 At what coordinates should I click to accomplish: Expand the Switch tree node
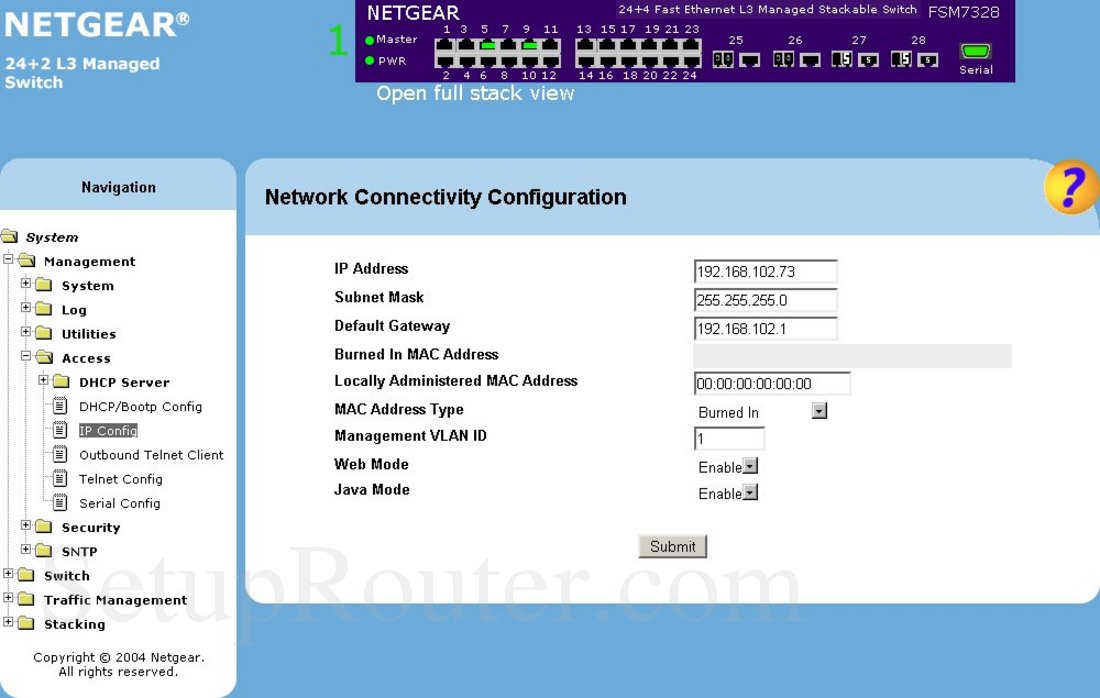pos(8,573)
